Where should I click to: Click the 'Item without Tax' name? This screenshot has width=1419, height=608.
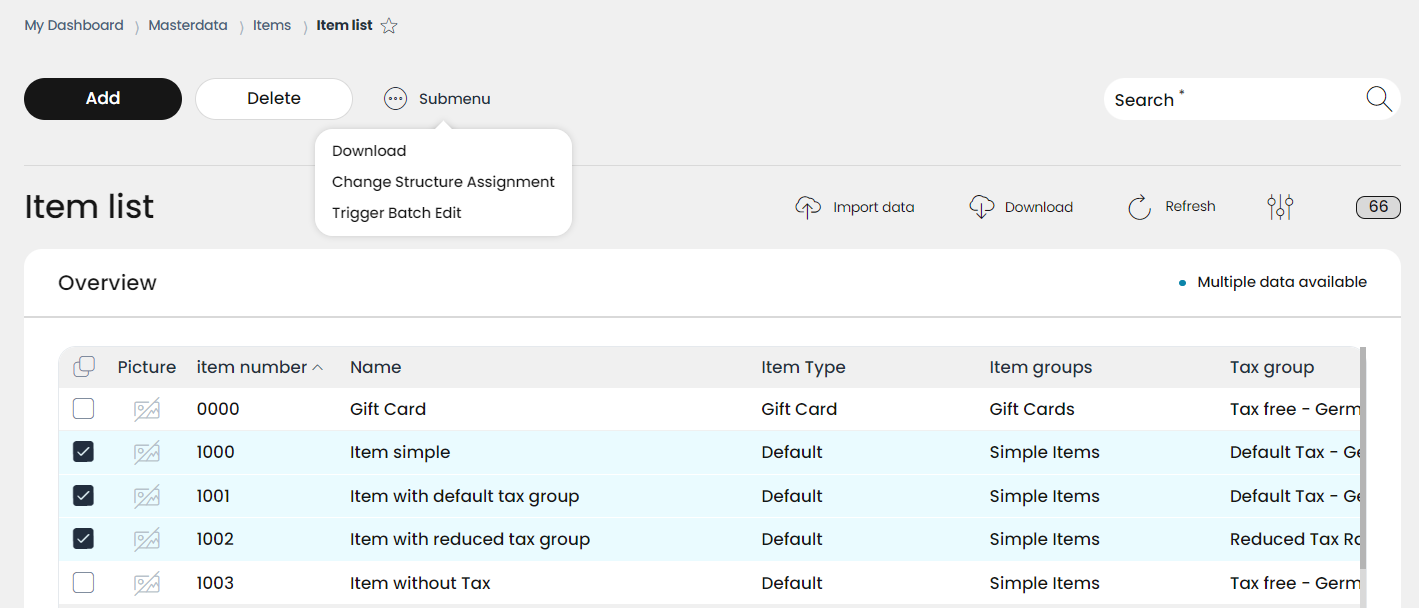[420, 583]
